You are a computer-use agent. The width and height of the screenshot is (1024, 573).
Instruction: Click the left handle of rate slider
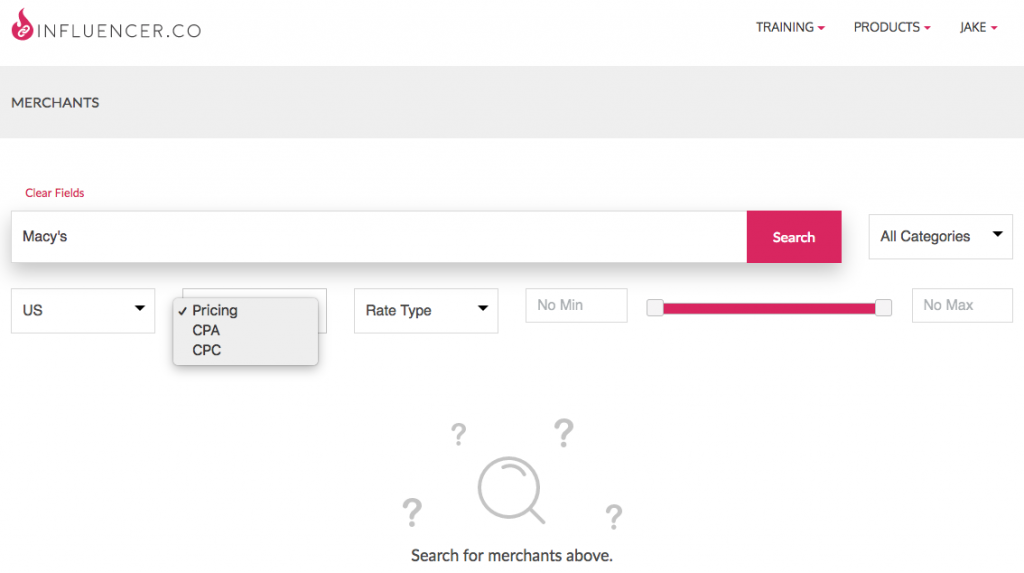click(655, 308)
